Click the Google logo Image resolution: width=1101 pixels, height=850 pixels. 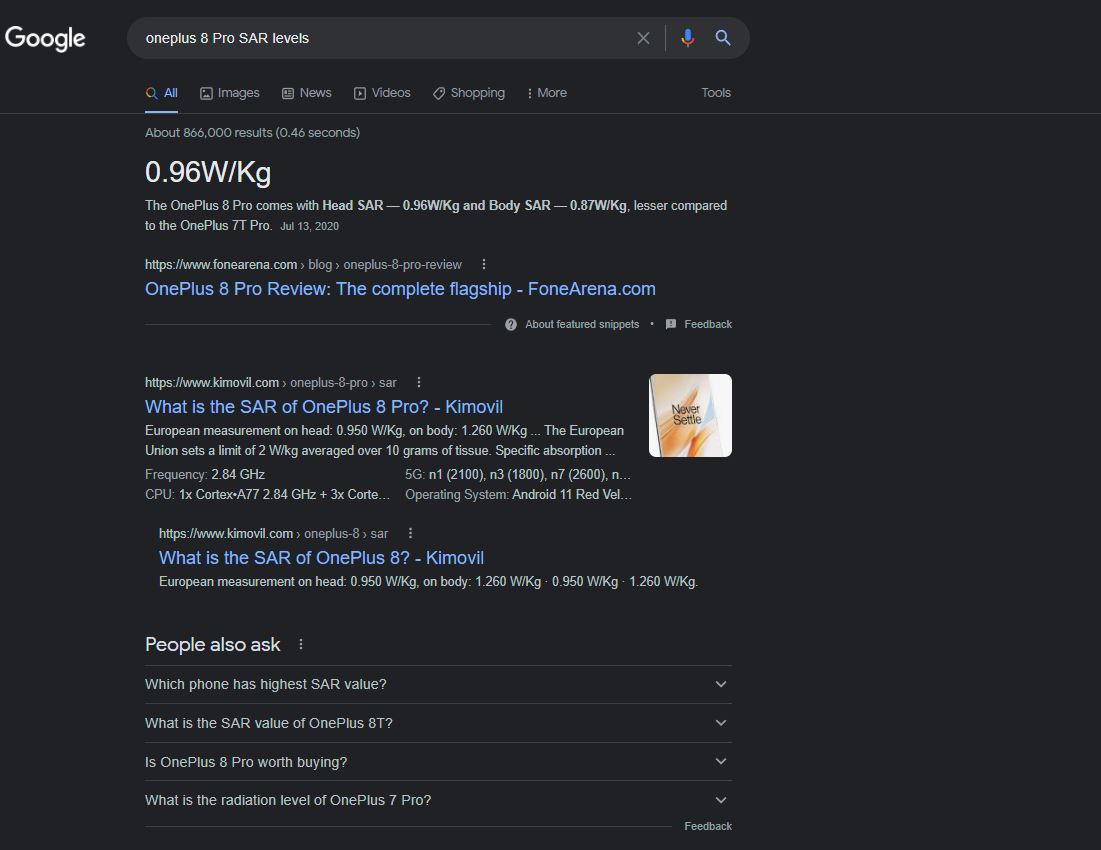coord(45,38)
